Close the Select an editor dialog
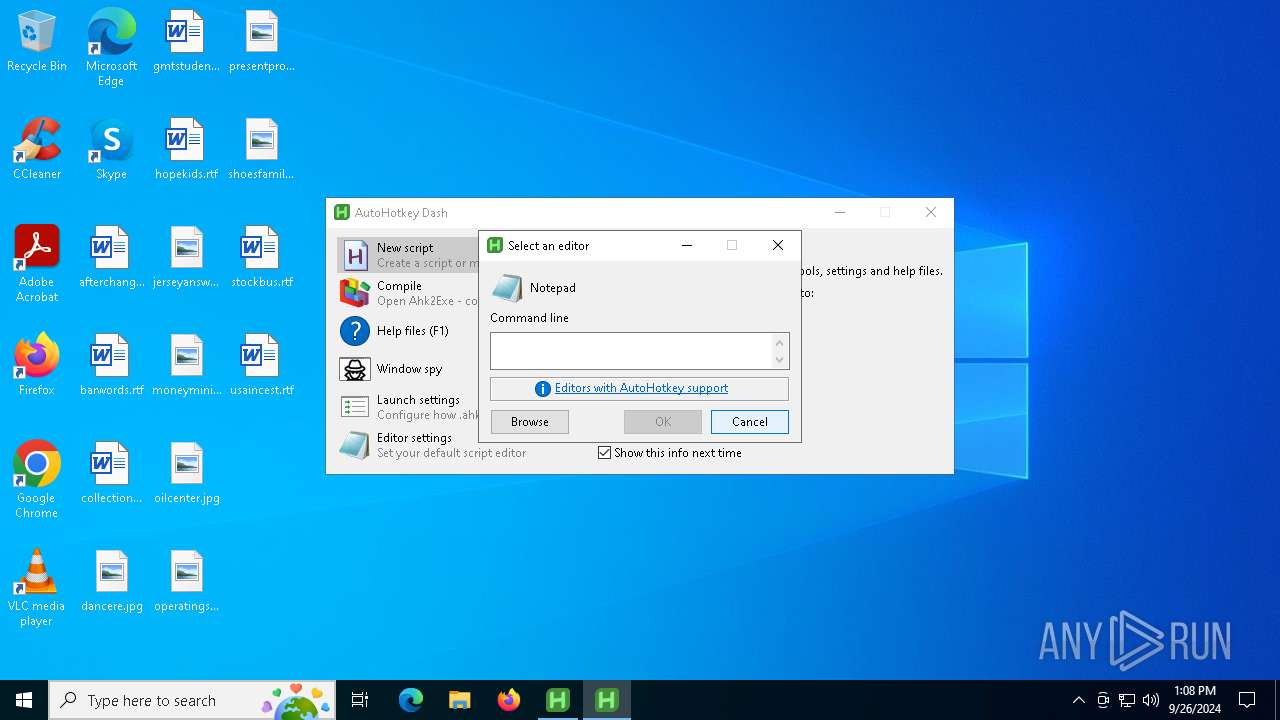The height and width of the screenshot is (720, 1280). coord(778,246)
